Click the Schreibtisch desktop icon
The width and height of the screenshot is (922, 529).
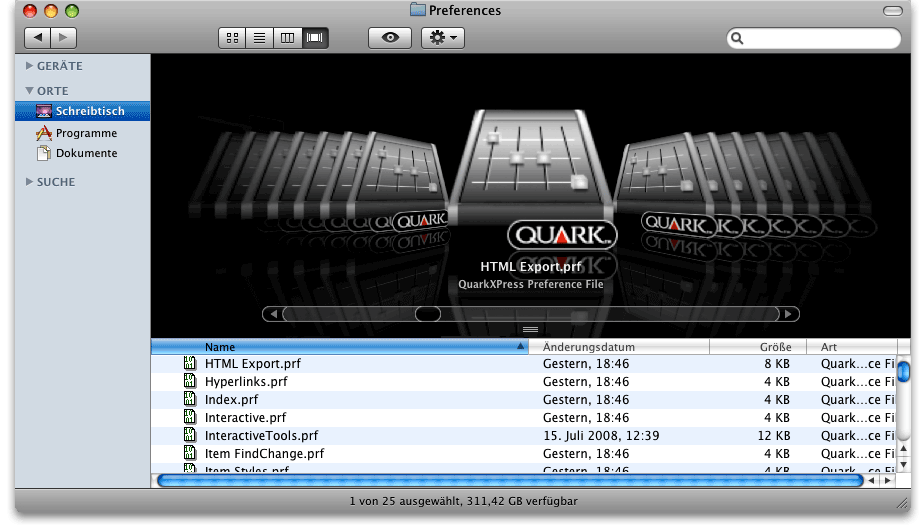pos(44,111)
